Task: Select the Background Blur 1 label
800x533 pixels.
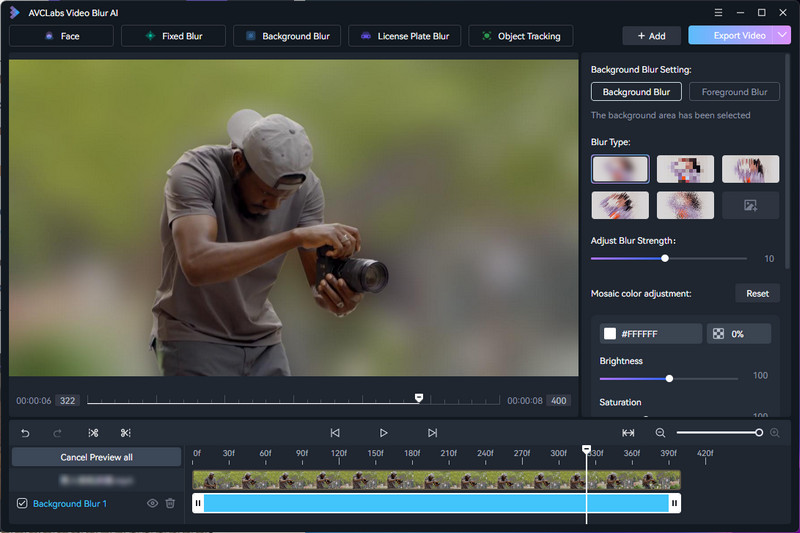Action: 70,503
